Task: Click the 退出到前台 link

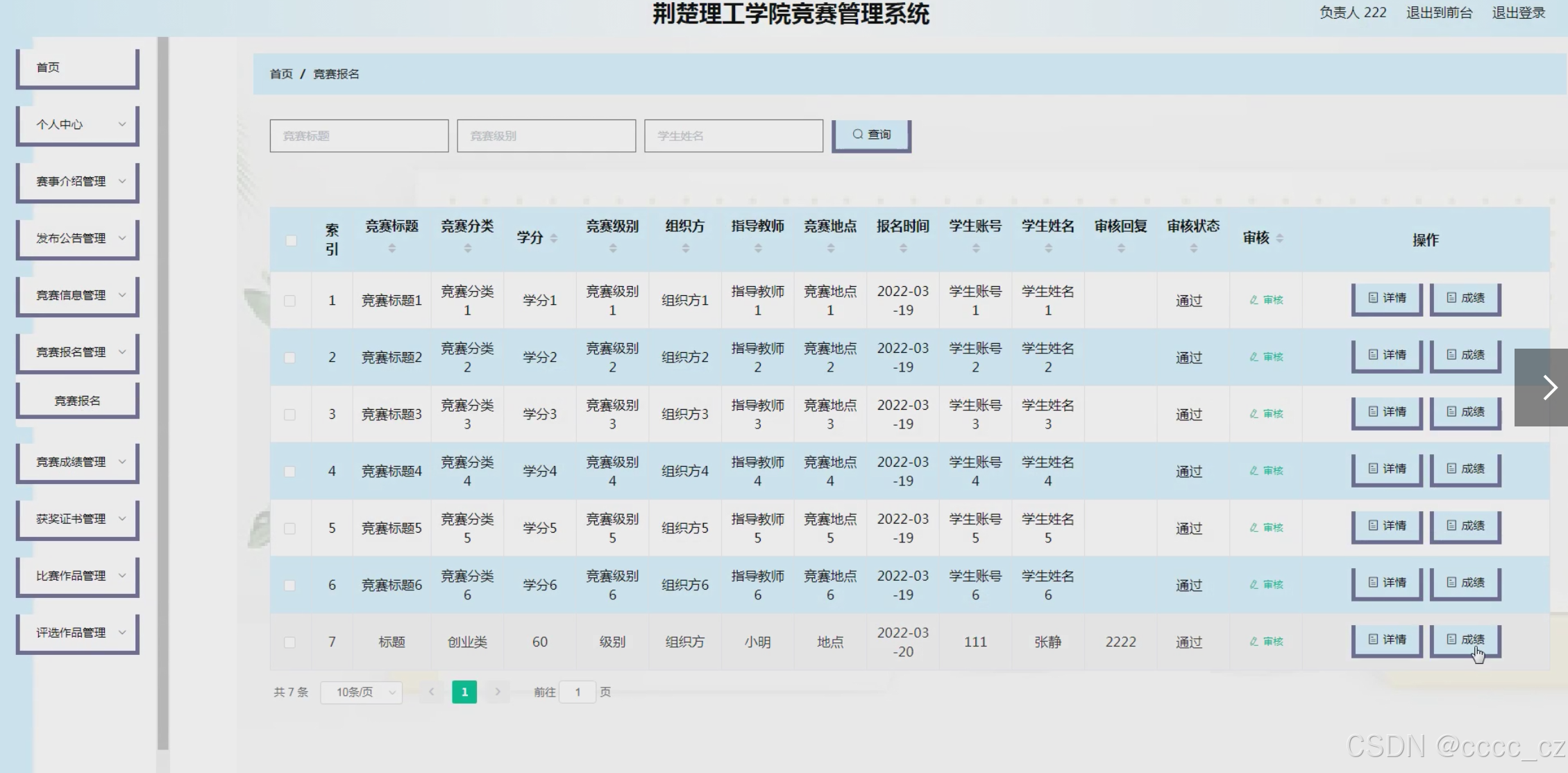Action: [x=1439, y=13]
